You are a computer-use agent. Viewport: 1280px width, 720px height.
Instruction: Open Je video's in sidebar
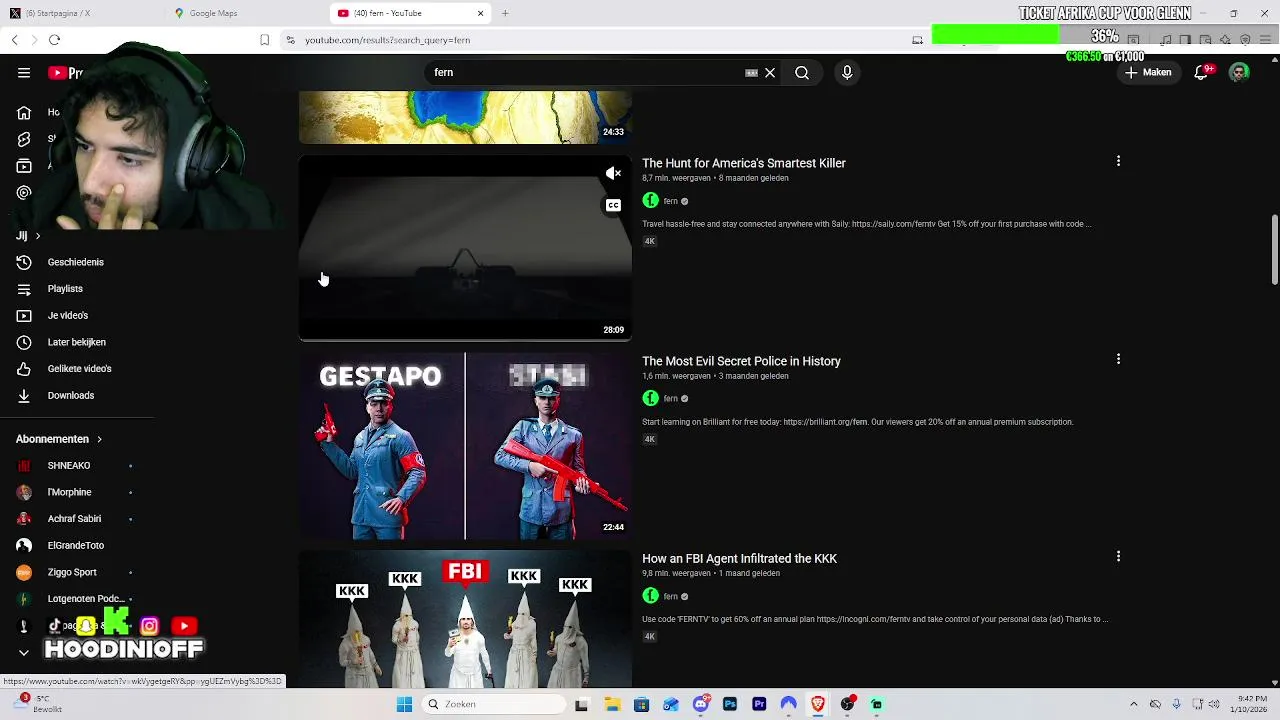coord(68,316)
